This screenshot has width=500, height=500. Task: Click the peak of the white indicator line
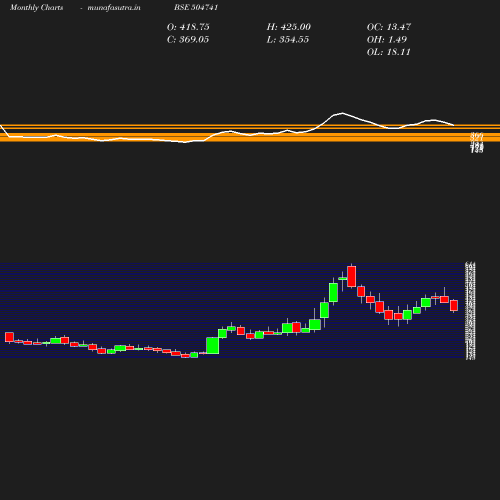(x=342, y=113)
